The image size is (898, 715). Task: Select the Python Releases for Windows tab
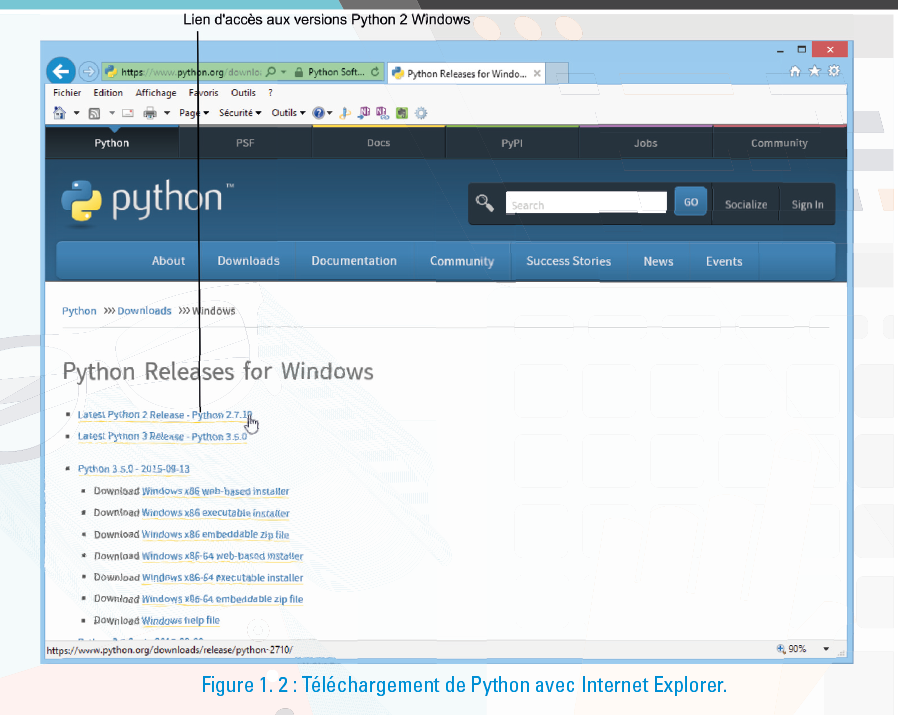pos(467,73)
